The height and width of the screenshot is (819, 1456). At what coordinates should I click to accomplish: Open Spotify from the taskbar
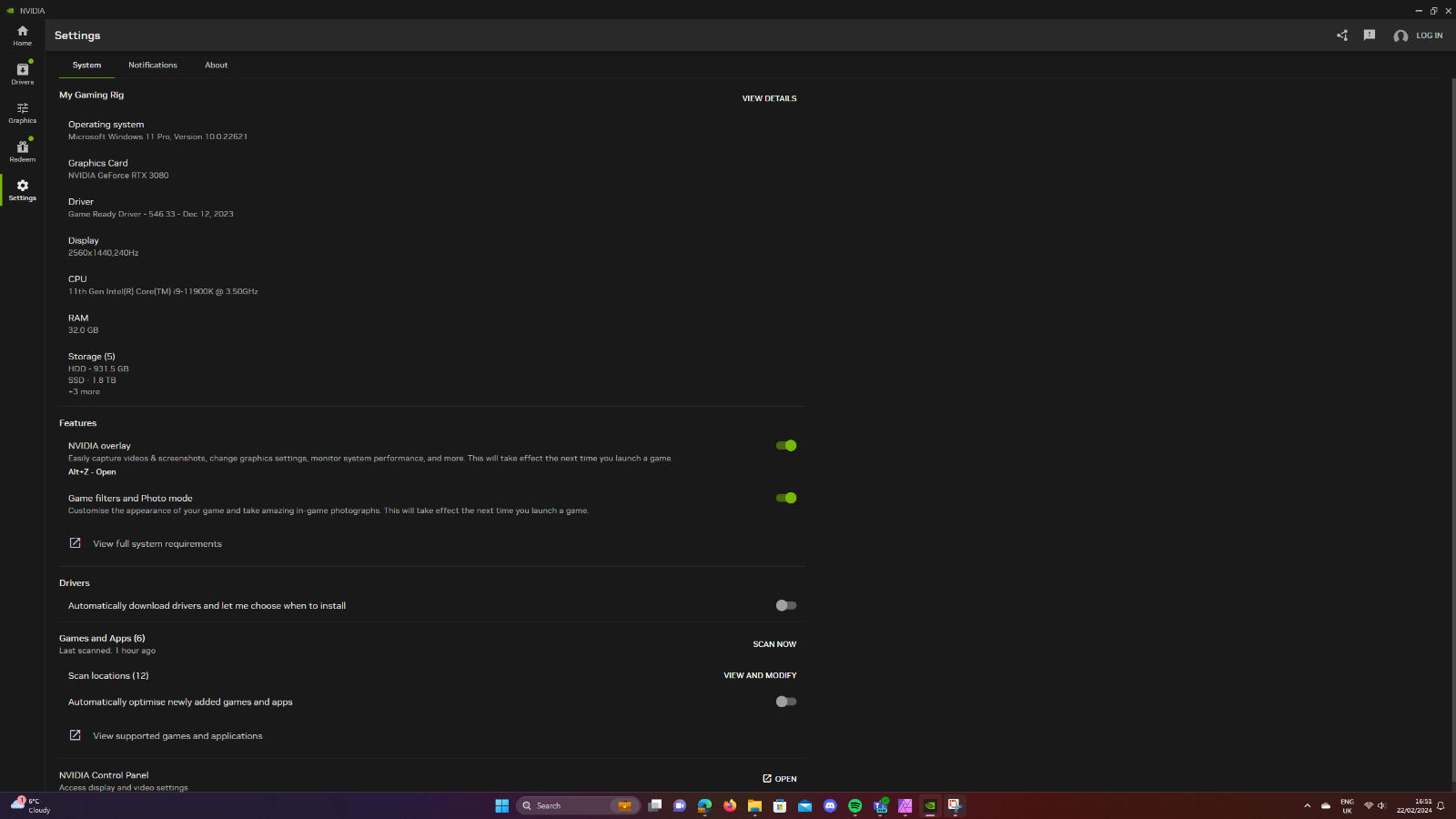click(854, 805)
